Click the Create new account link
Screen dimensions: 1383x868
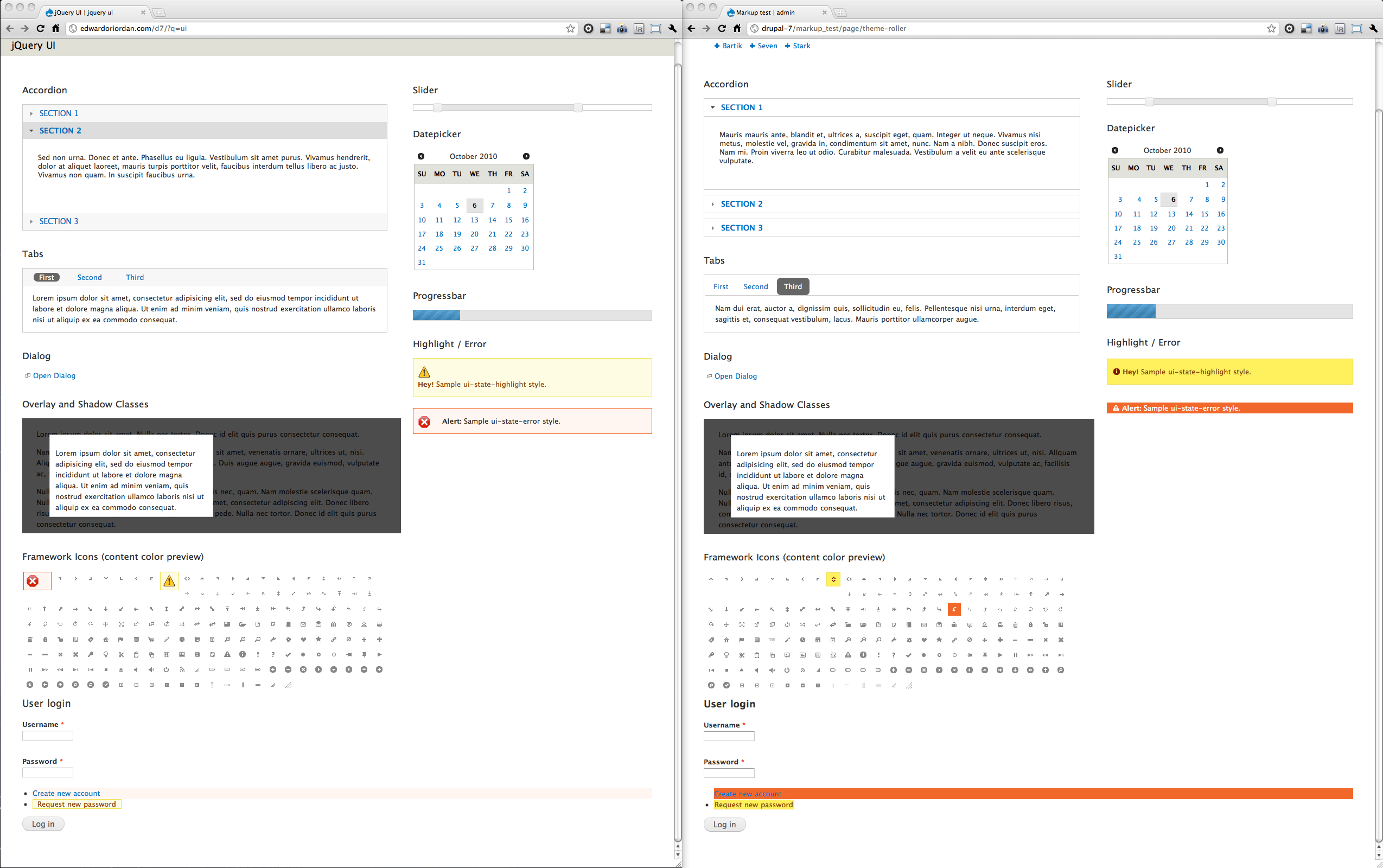pyautogui.click(x=66, y=793)
